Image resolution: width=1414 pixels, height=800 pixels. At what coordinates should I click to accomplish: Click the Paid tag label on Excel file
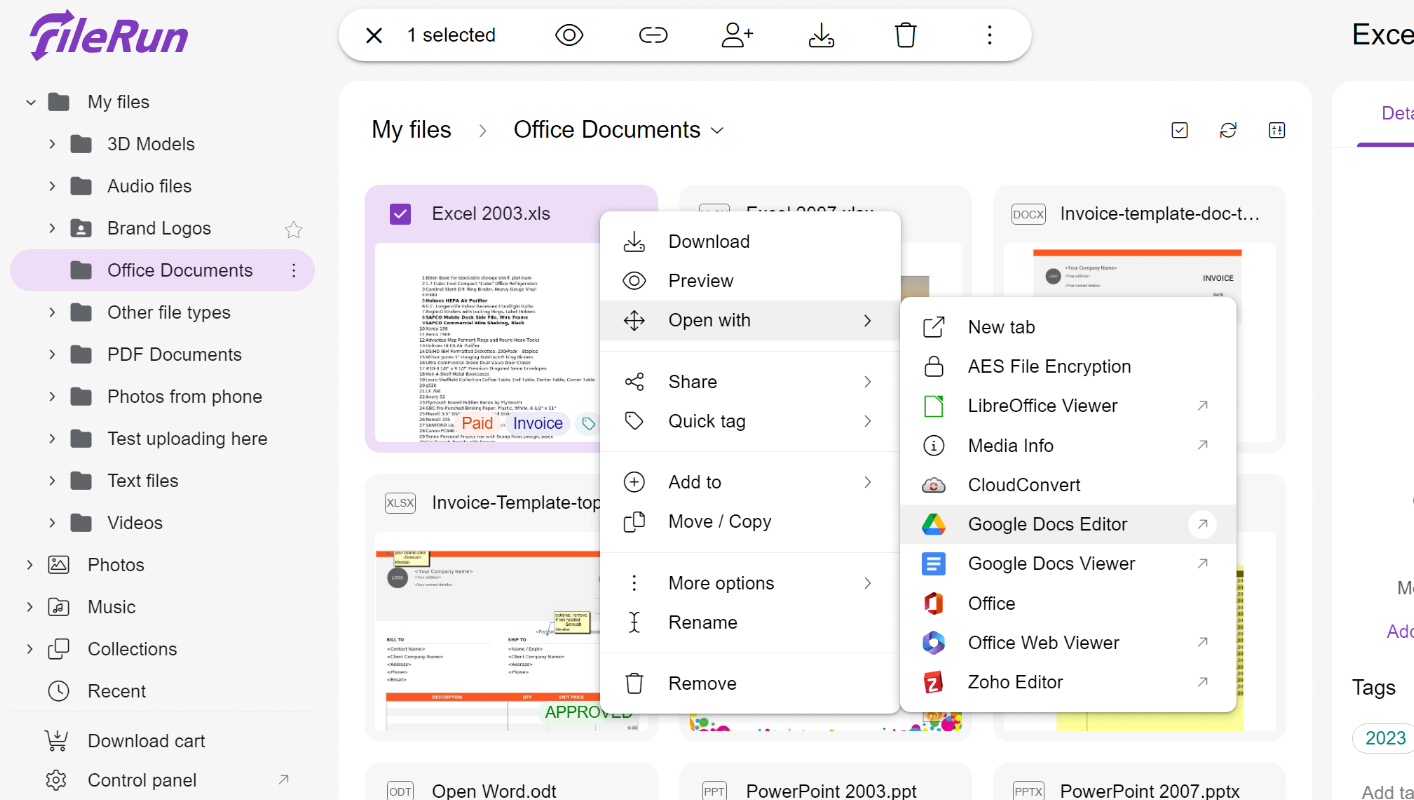tap(477, 423)
